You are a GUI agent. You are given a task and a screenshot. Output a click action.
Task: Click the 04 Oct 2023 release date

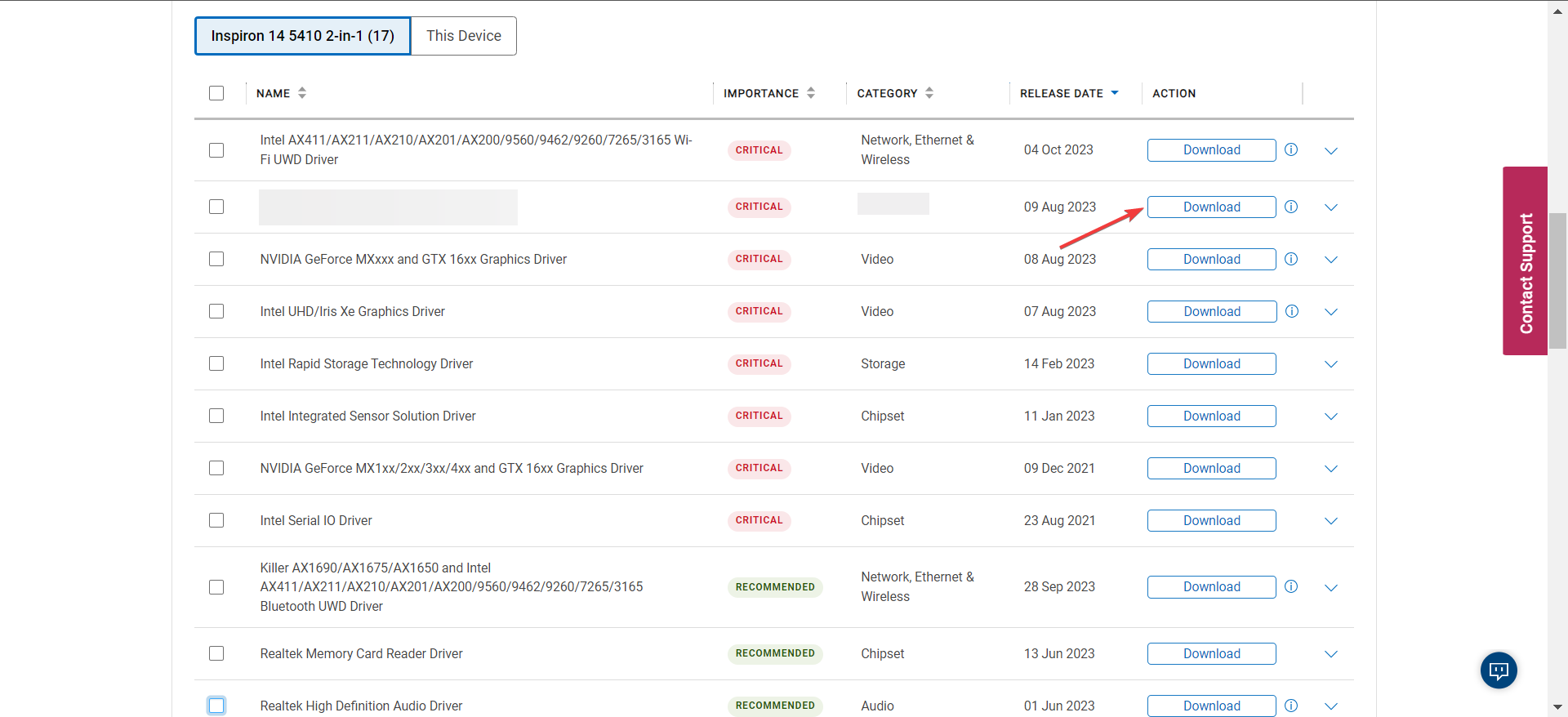click(x=1058, y=150)
